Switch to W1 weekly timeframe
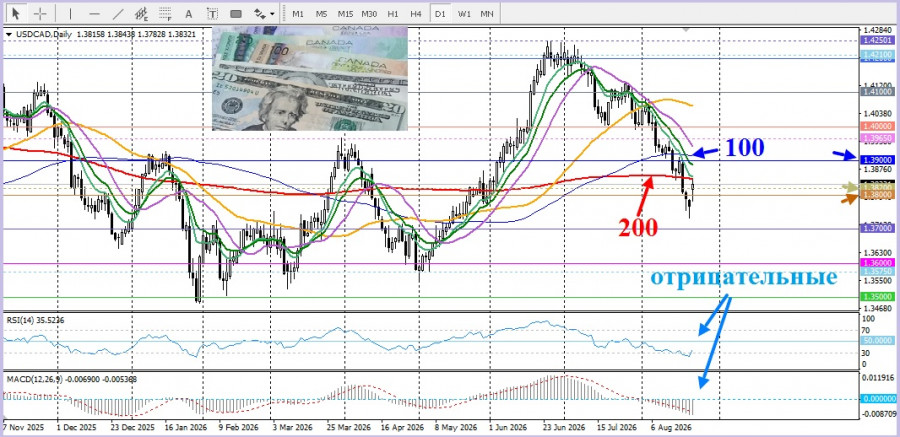Screen dimensions: 900x437 pos(464,13)
